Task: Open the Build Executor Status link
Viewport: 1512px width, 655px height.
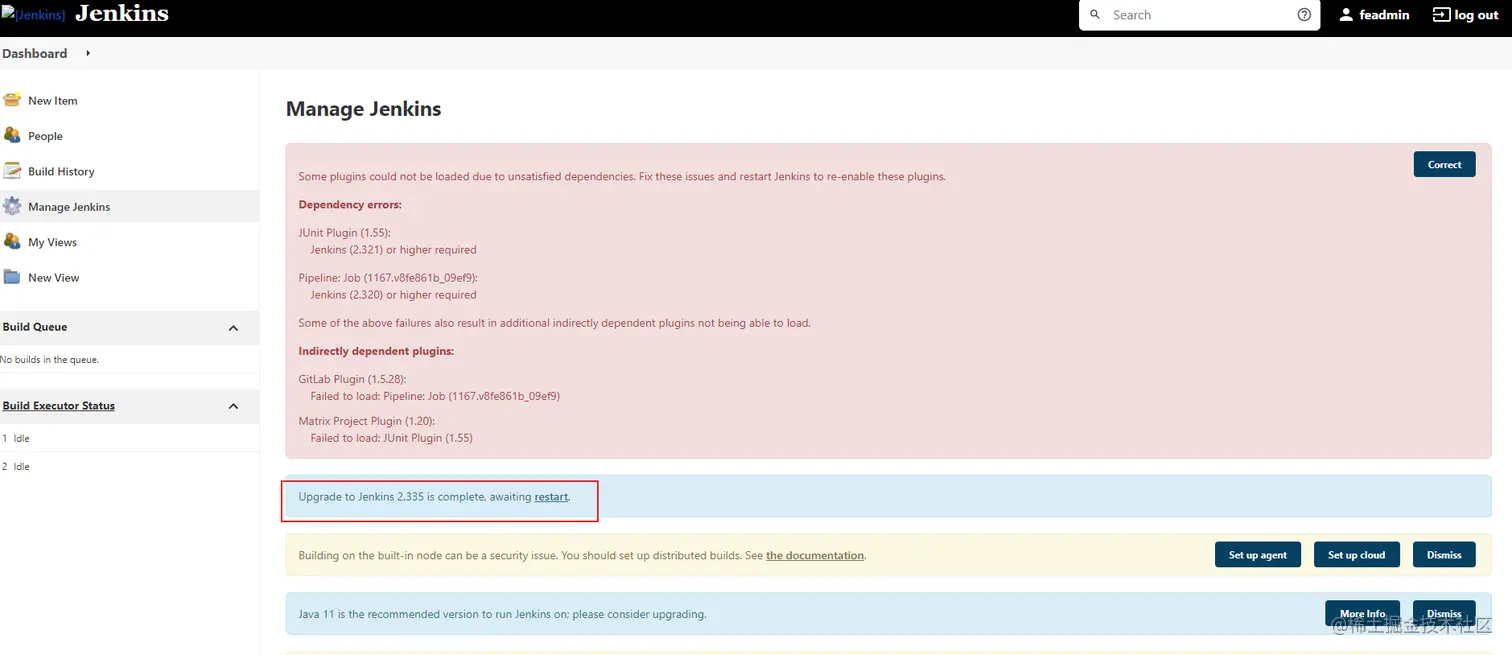Action: click(x=58, y=406)
